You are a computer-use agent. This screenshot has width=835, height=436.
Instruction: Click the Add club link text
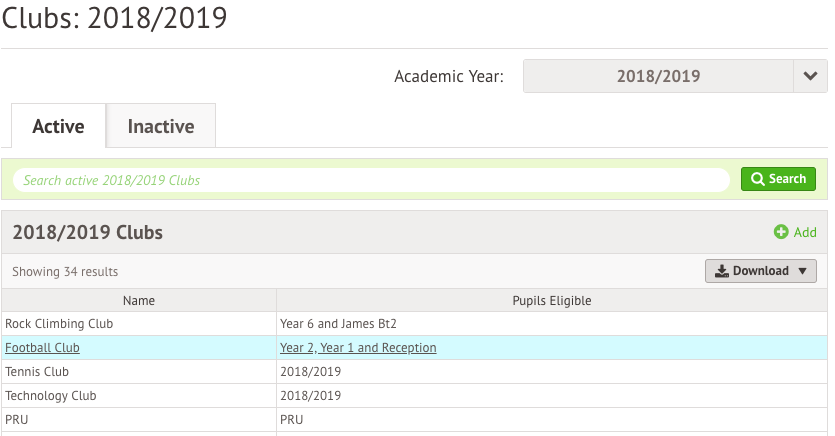click(805, 232)
